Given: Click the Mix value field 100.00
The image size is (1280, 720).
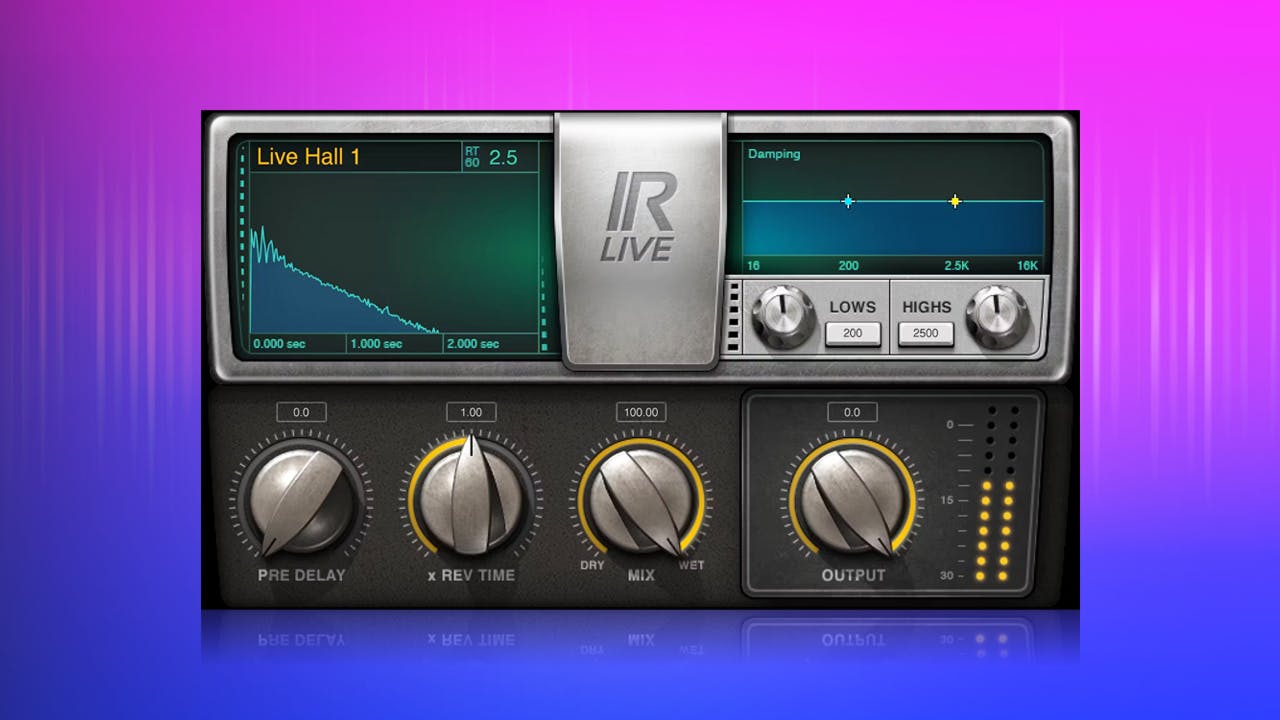Looking at the screenshot, I should coord(640,412).
